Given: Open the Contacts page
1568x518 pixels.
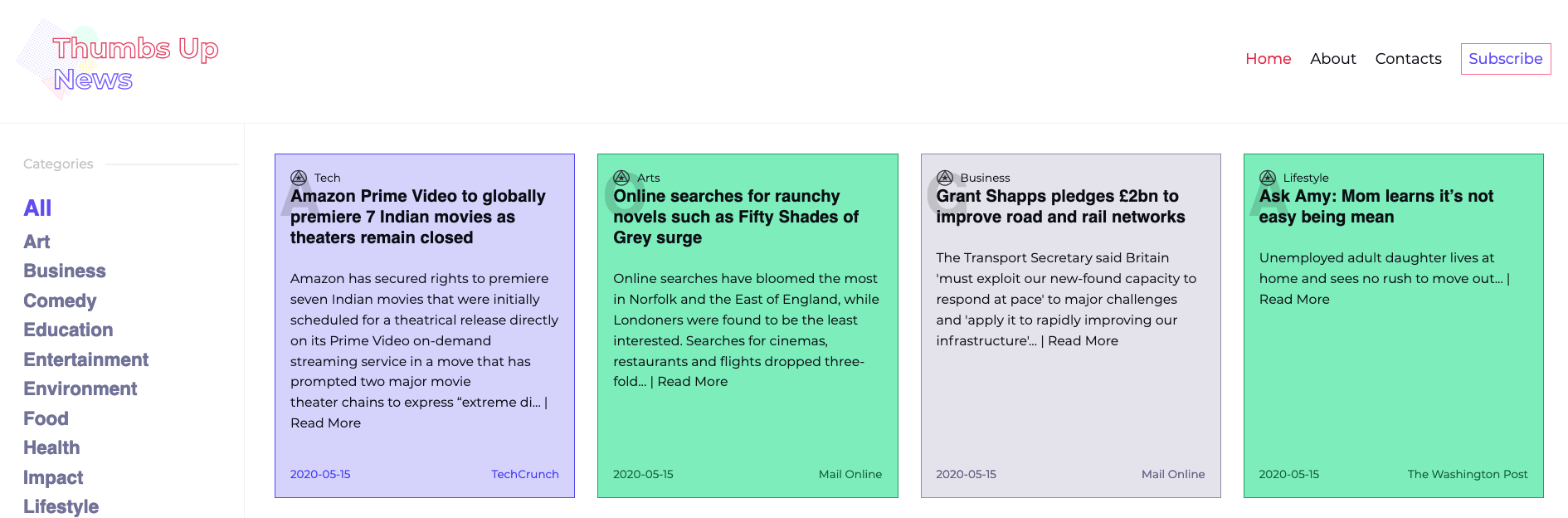Looking at the screenshot, I should 1408,58.
